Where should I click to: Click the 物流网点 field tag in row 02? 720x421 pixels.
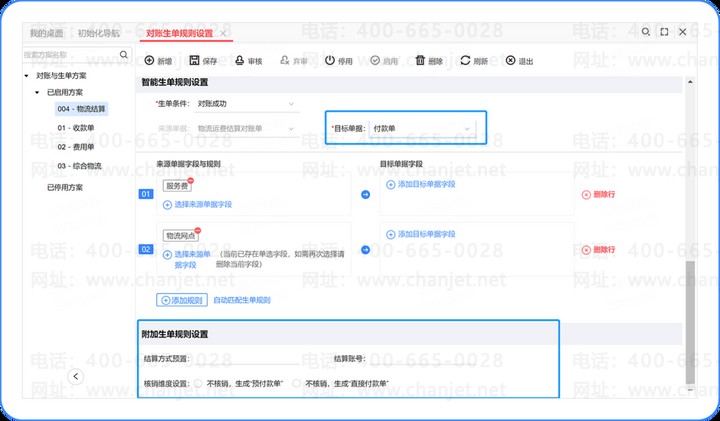click(x=180, y=236)
